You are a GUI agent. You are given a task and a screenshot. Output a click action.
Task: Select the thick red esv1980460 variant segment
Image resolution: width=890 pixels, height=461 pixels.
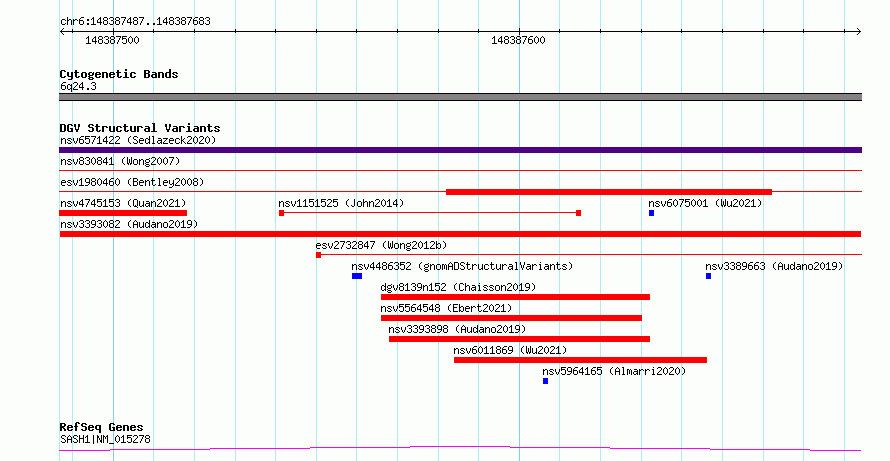click(609, 192)
